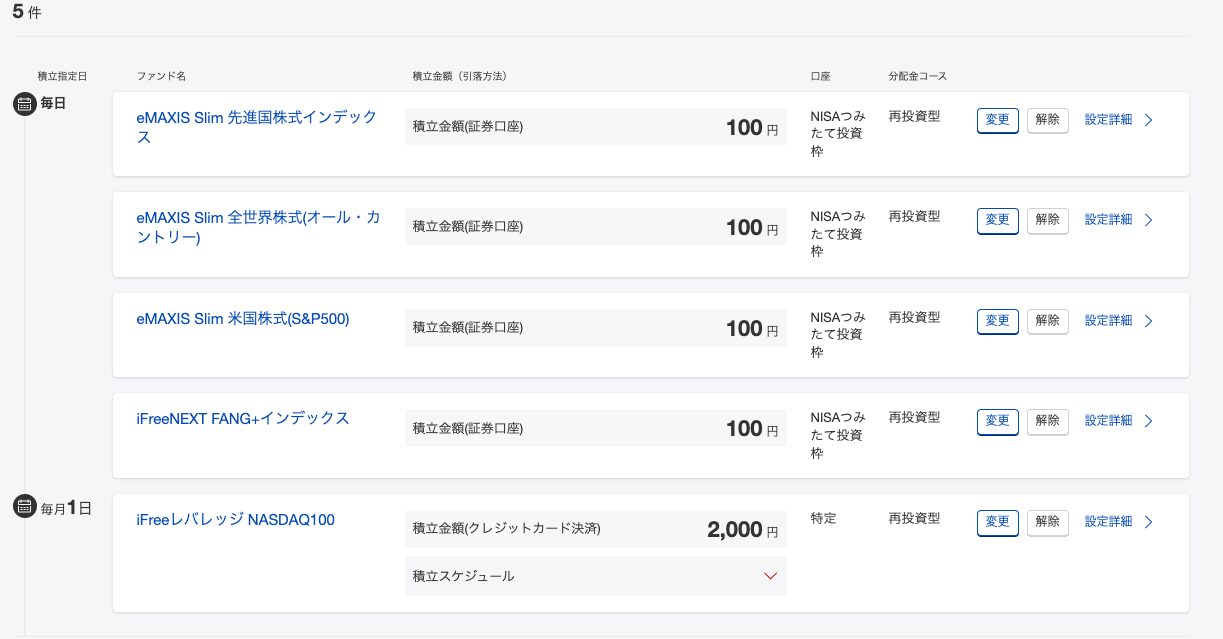Image resolution: width=1223 pixels, height=639 pixels.
Task: Click chevron arrow for eMAXIS Slim 先進国株式 details
Action: point(1148,120)
